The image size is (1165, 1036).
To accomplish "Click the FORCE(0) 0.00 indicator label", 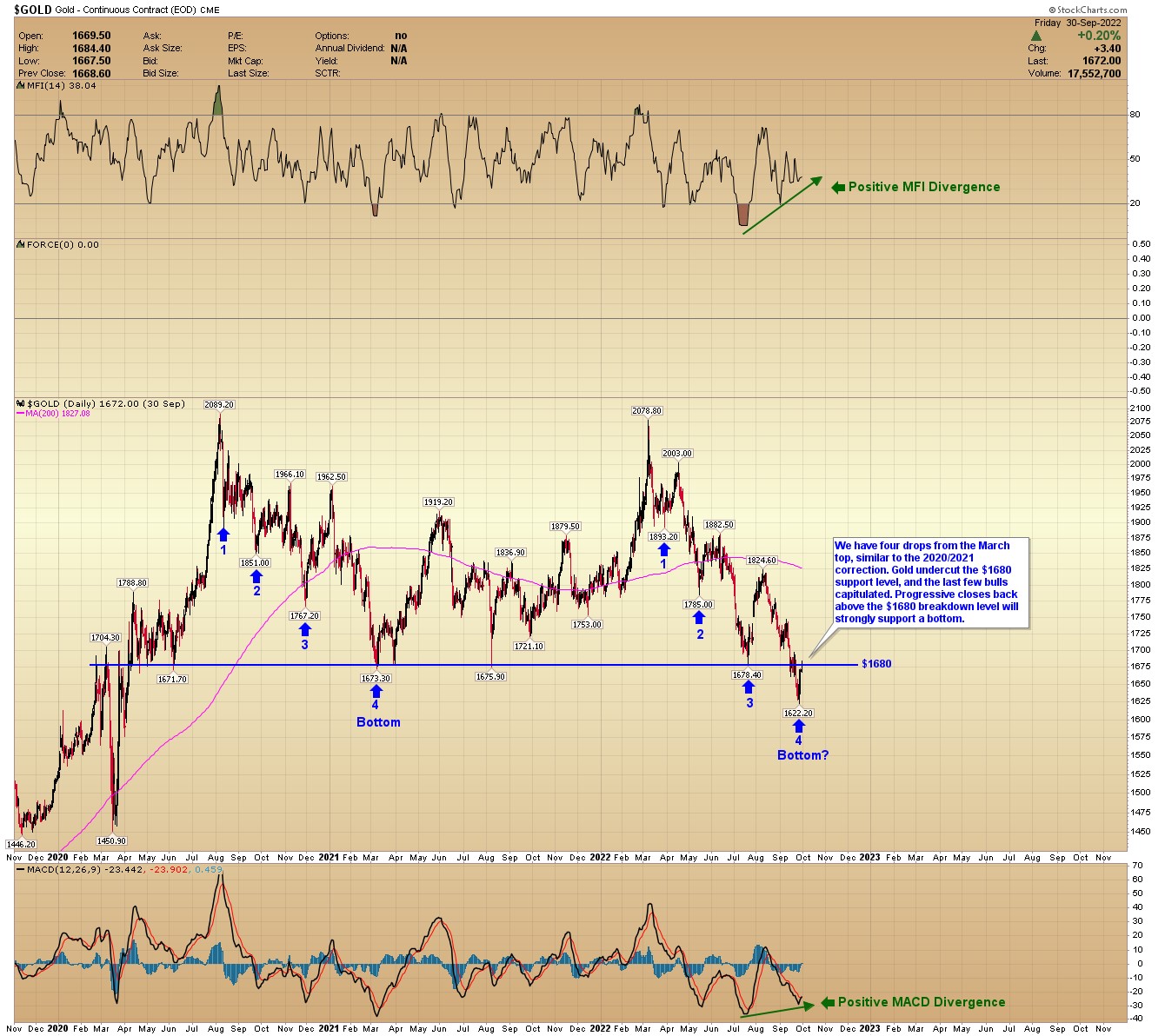I will pos(63,245).
